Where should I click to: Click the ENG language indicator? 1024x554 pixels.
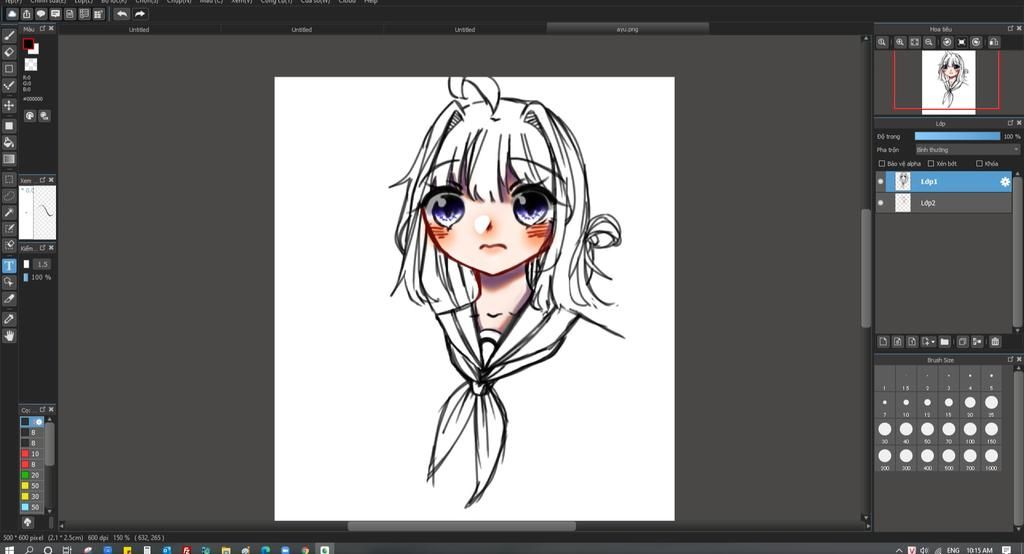(953, 550)
